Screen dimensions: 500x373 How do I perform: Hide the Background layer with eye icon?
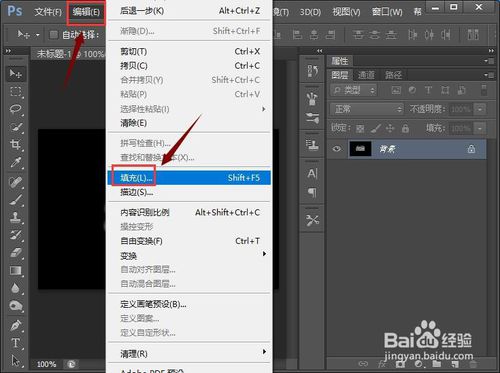[x=337, y=149]
